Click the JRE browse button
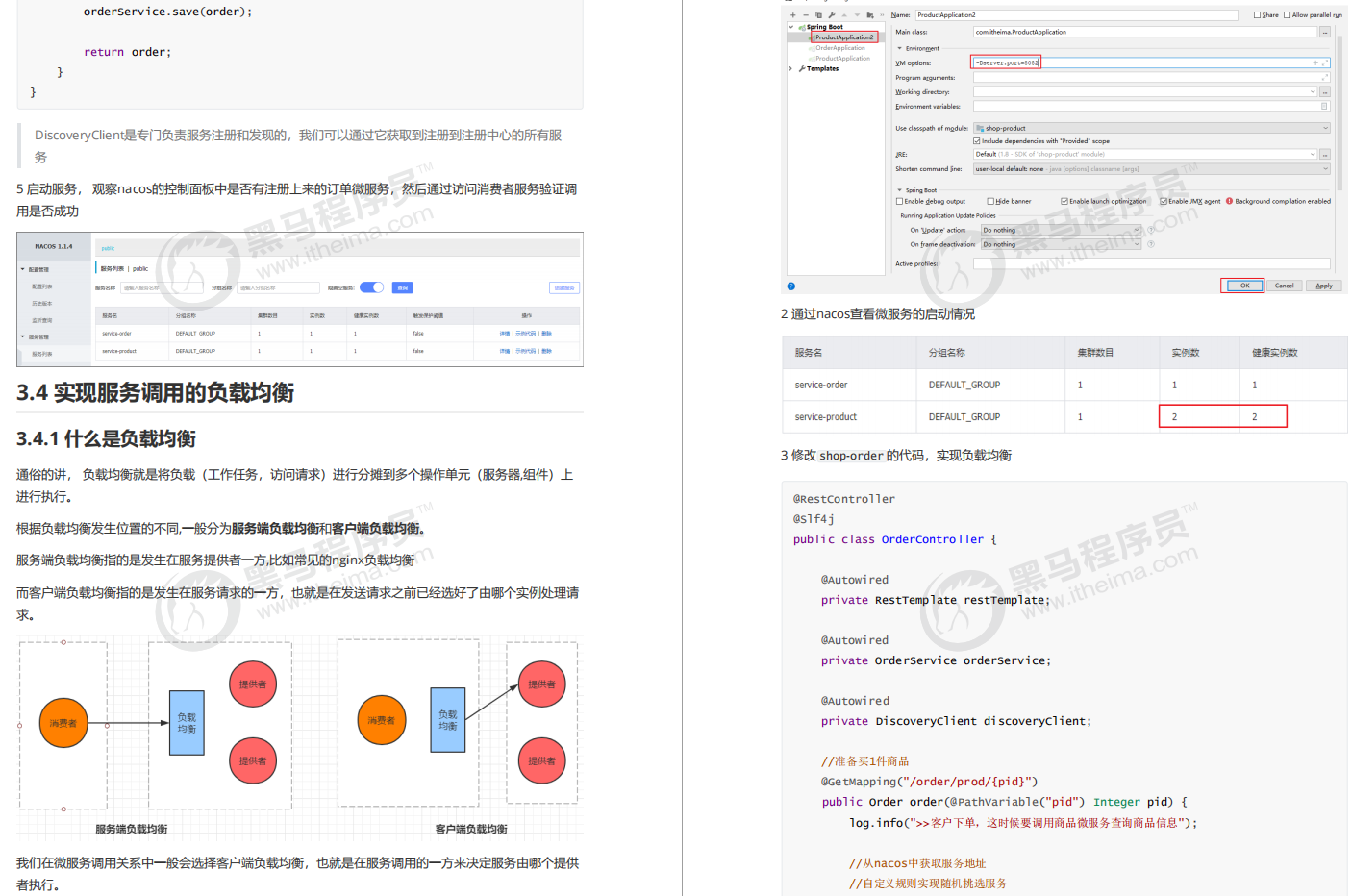1352x896 pixels. click(1325, 154)
